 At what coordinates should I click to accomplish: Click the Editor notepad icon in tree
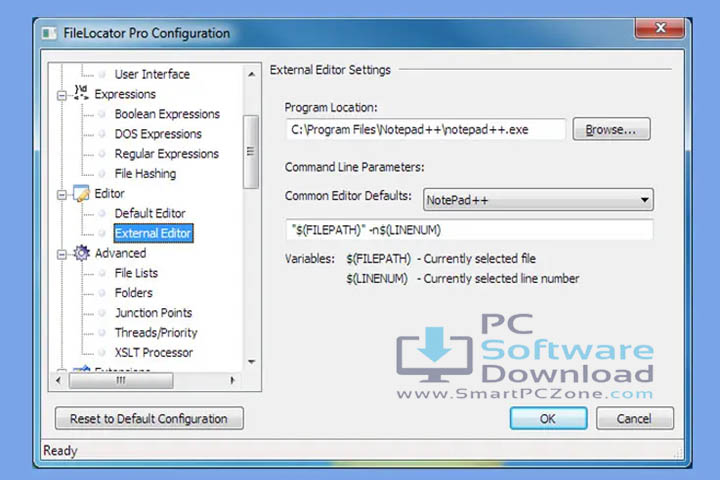(81, 193)
